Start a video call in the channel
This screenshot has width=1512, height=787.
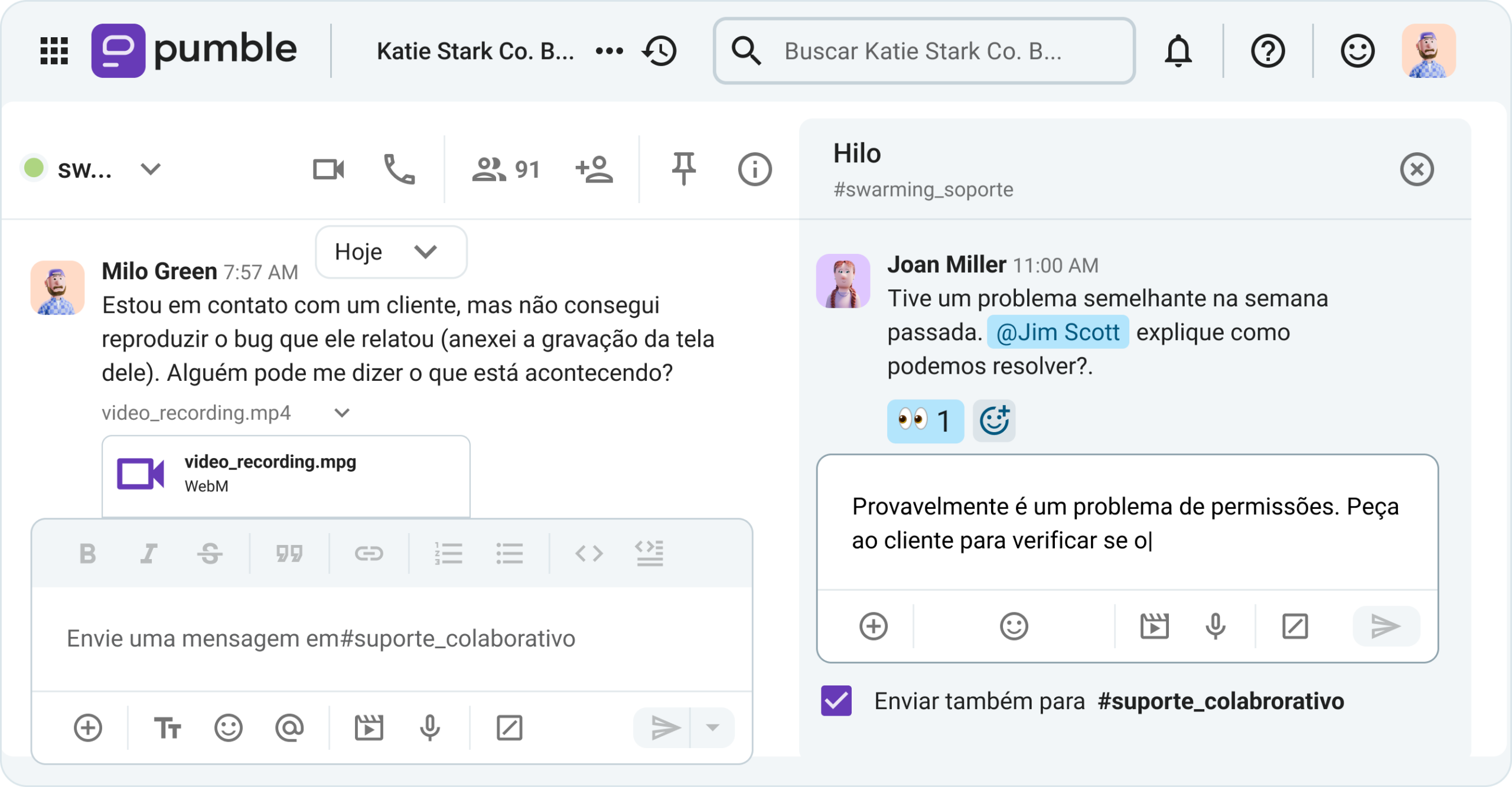(x=328, y=169)
